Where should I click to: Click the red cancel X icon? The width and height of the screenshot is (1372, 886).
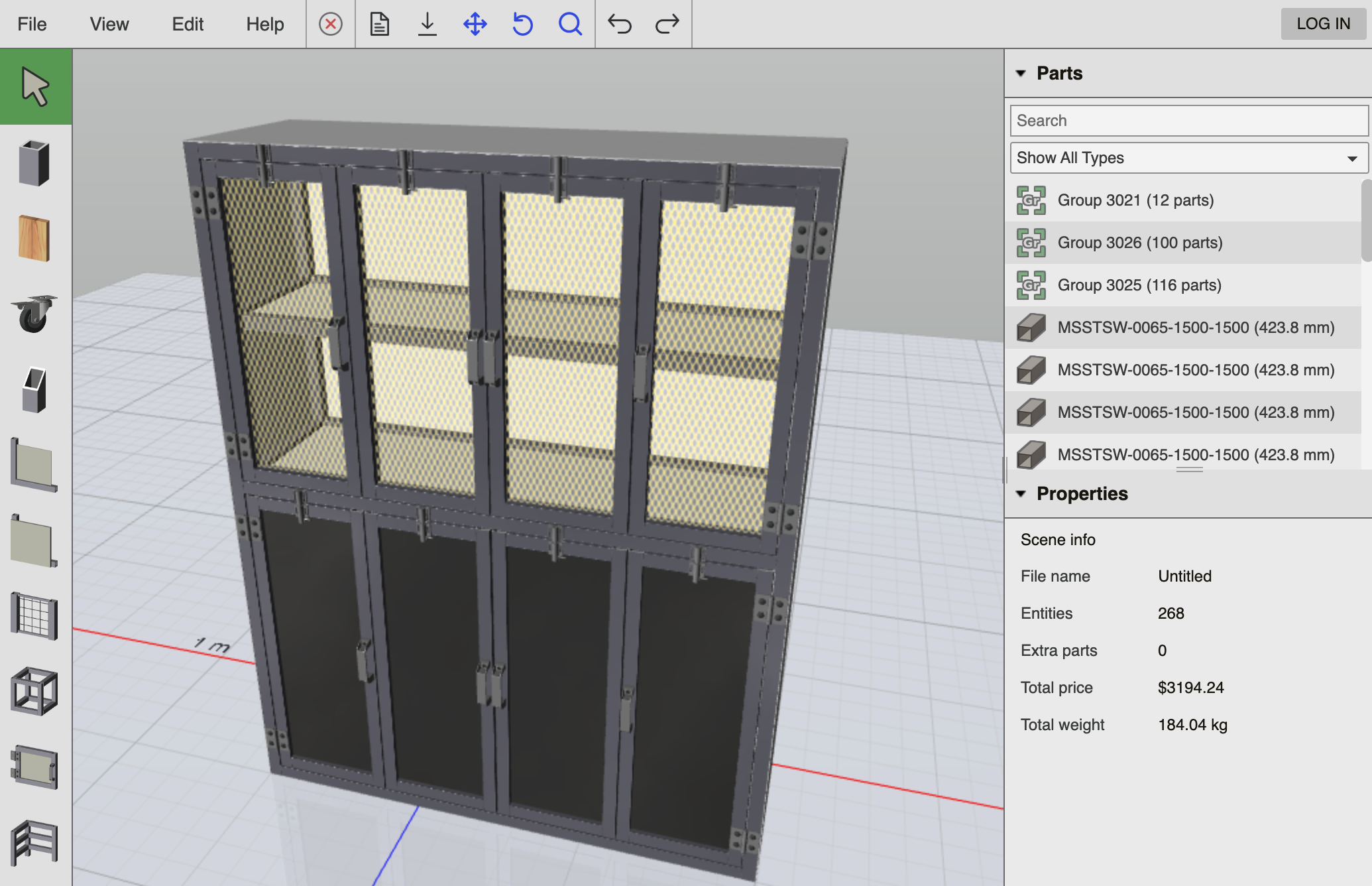click(330, 25)
